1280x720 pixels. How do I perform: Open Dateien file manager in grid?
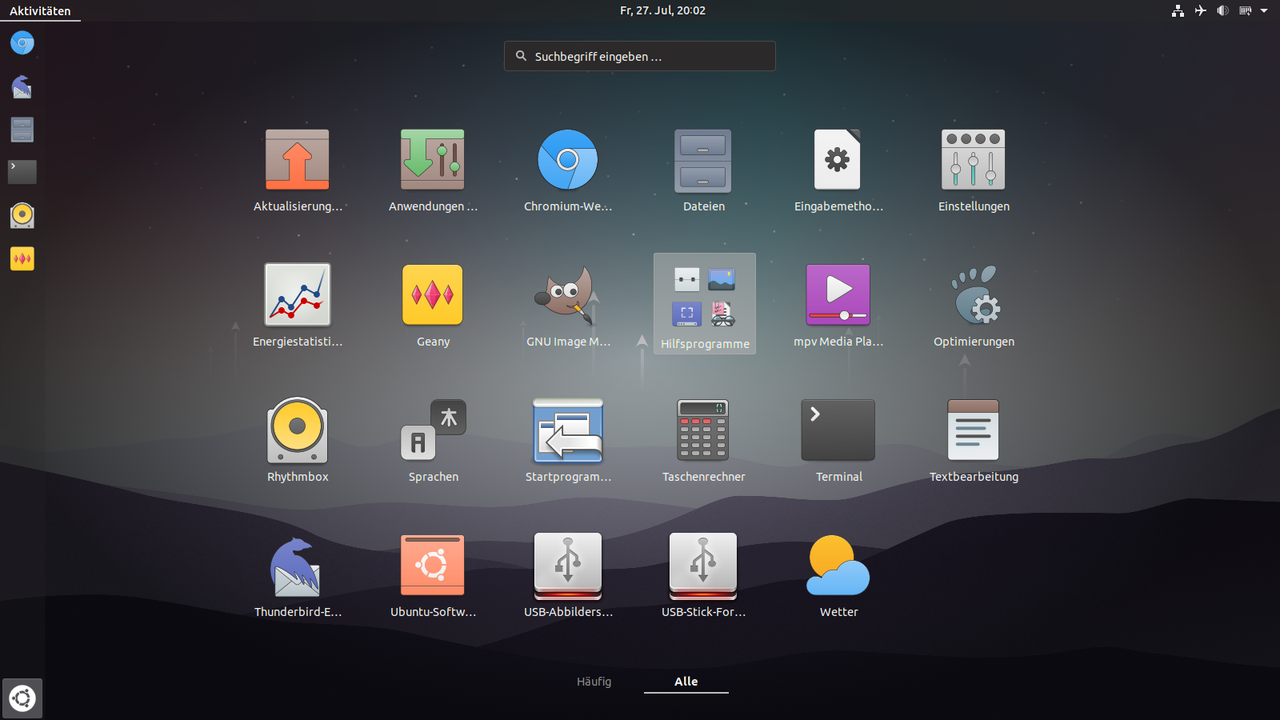point(703,160)
